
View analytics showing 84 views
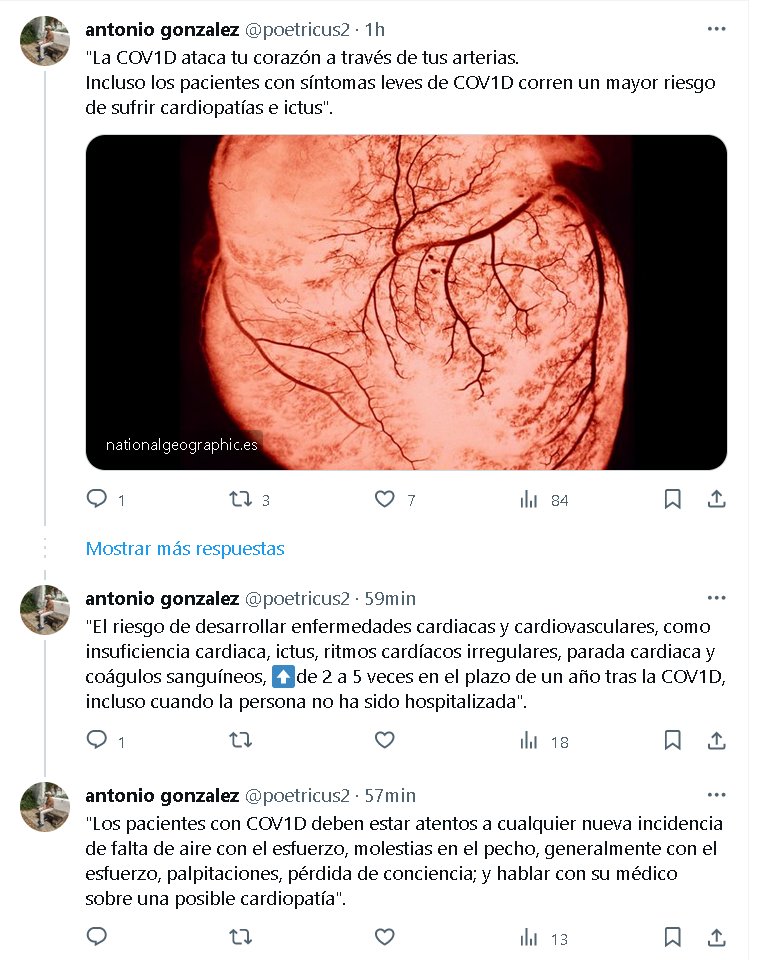coord(529,499)
